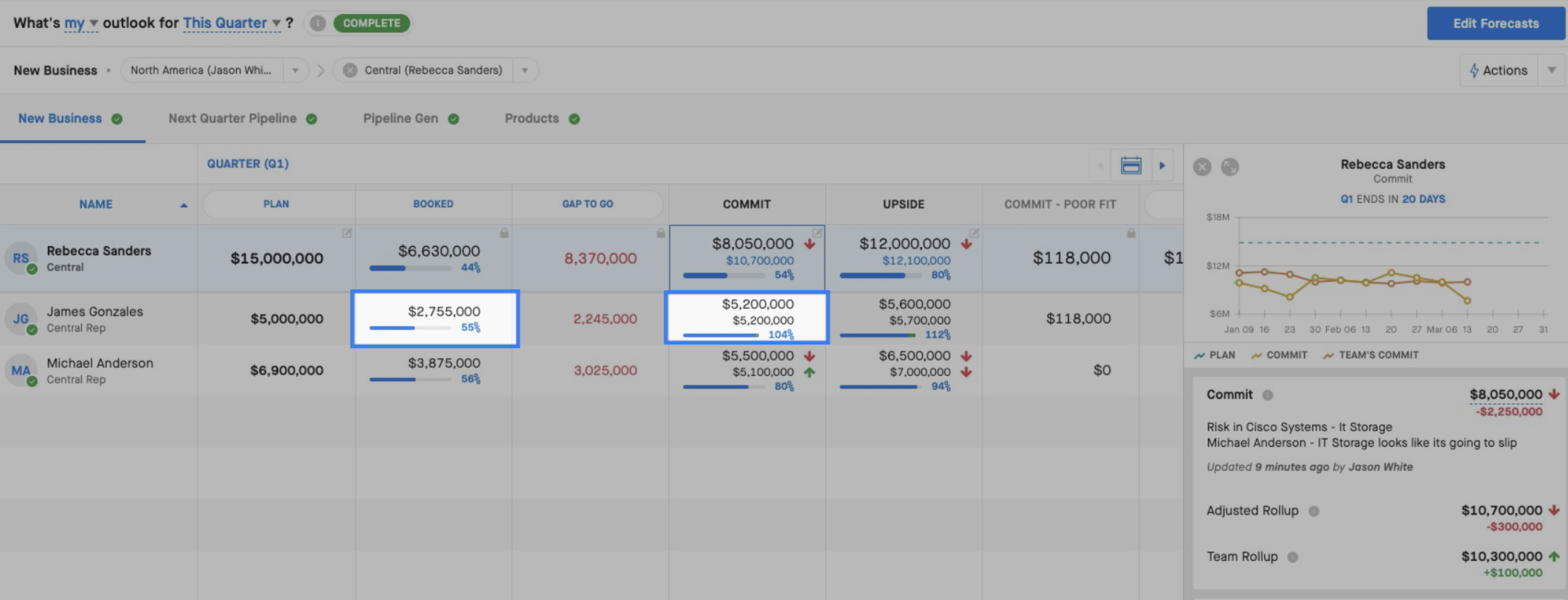This screenshot has width=1568, height=600.
Task: Expand the Rebecca Sanders Commit chart panel
Action: tap(1229, 167)
